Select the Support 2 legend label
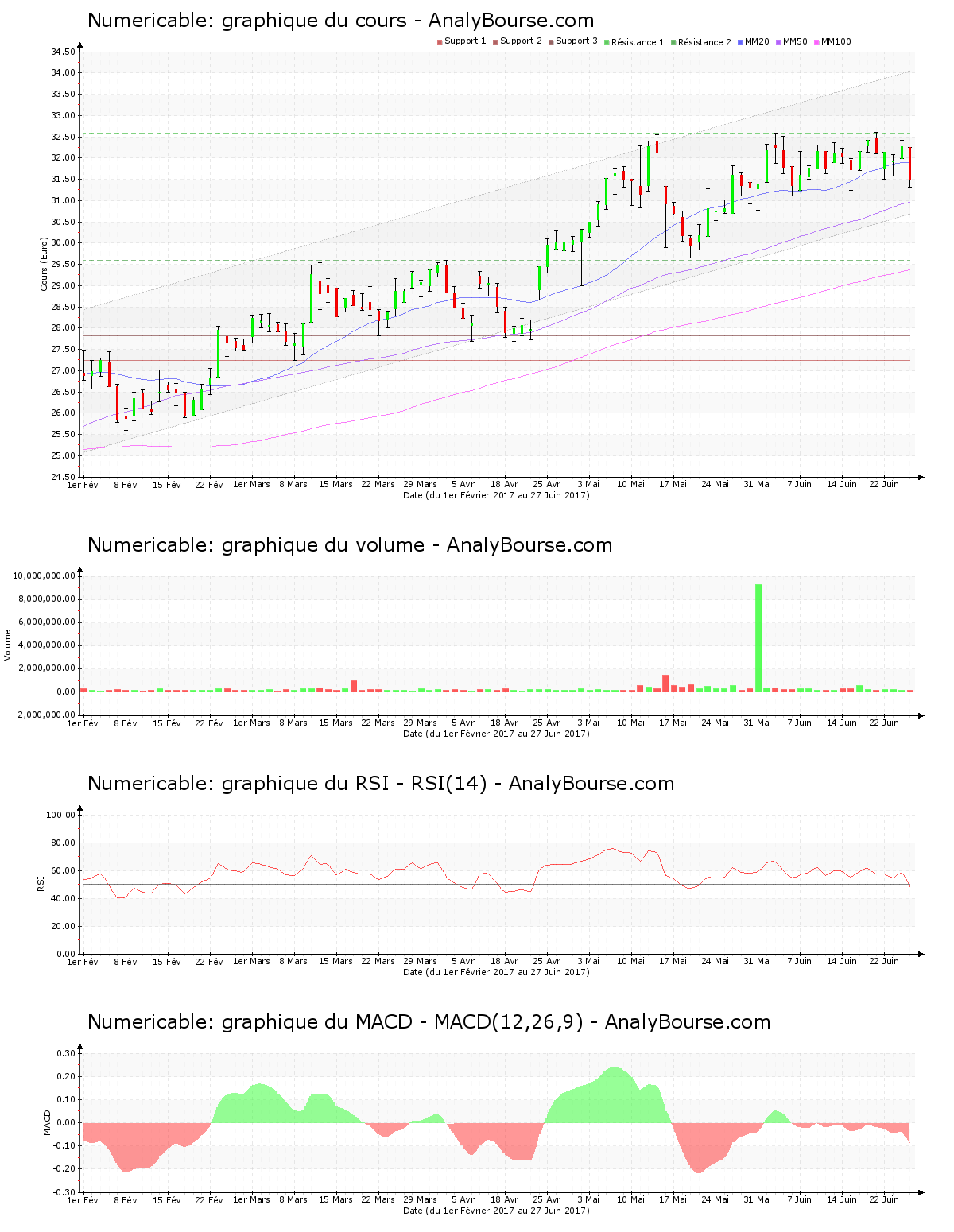The image size is (954, 1232). (521, 41)
